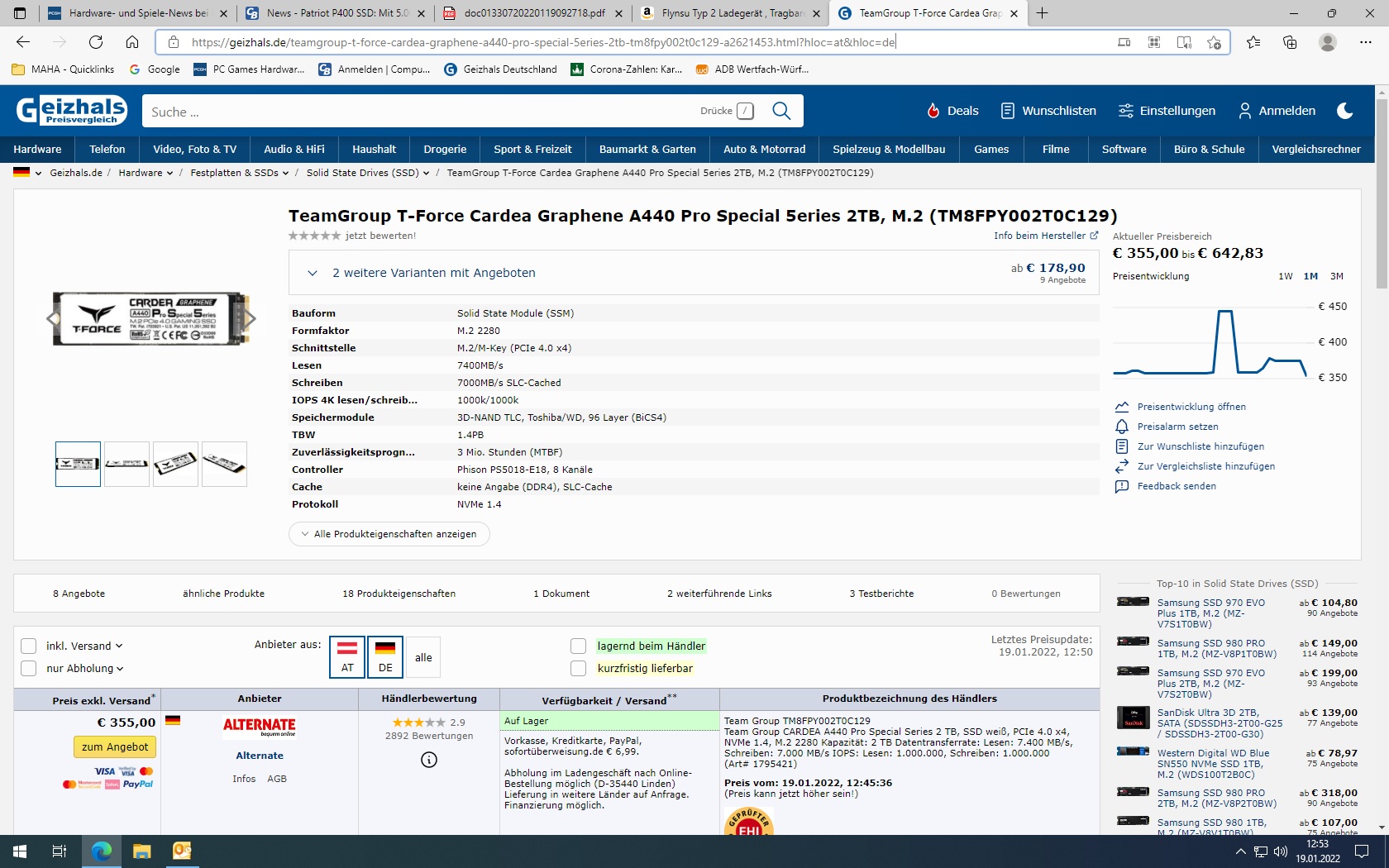1389x868 pixels.
Task: Select first product thumbnail image
Action: point(78,464)
